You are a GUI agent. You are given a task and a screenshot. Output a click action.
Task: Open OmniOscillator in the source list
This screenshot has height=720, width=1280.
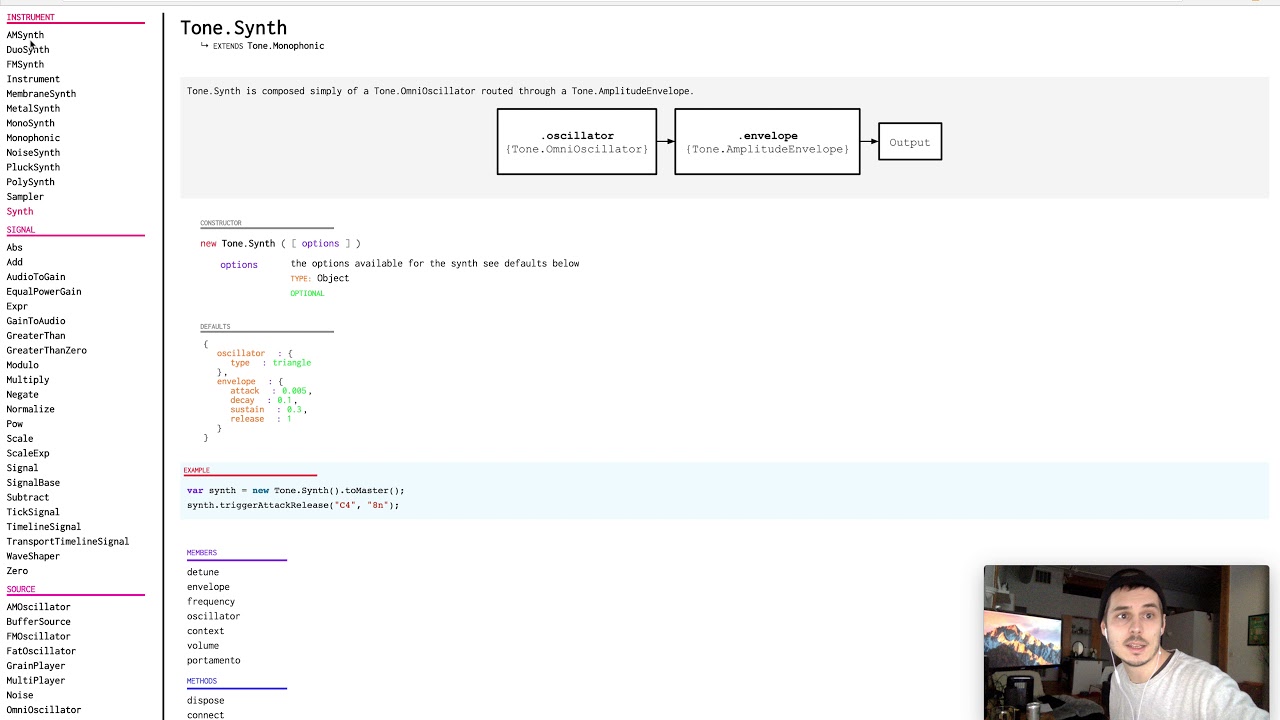44,710
